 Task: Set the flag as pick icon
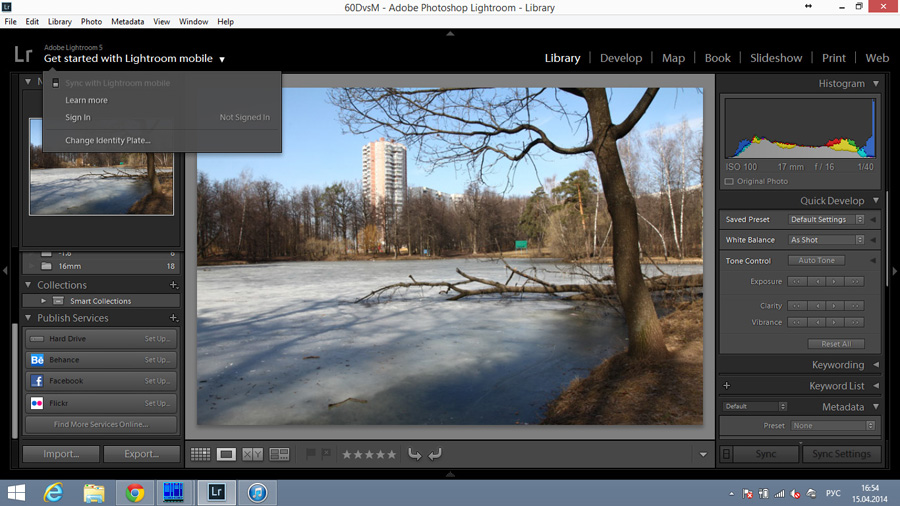[x=311, y=454]
